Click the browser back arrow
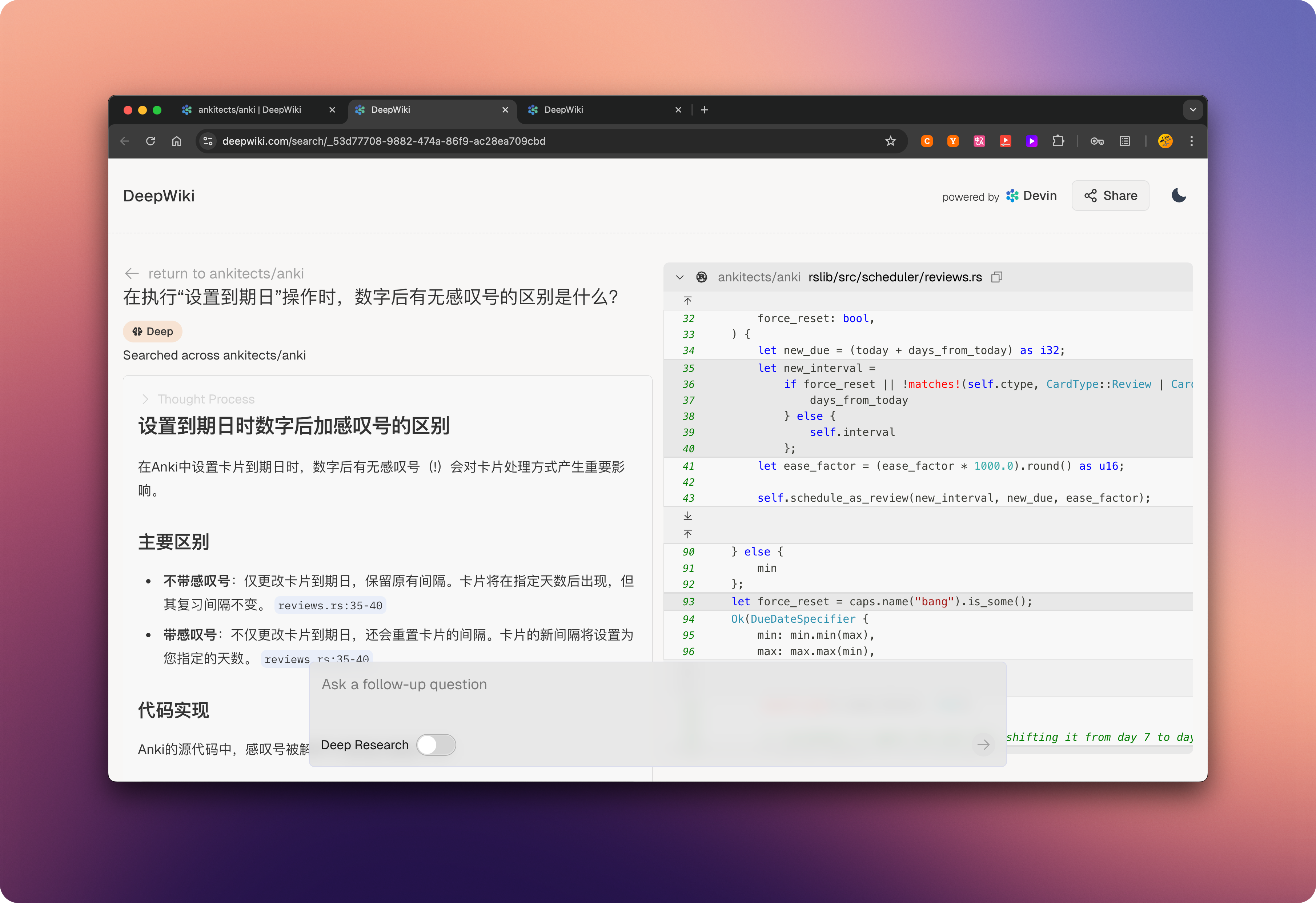Viewport: 1316px width, 903px height. point(125,141)
